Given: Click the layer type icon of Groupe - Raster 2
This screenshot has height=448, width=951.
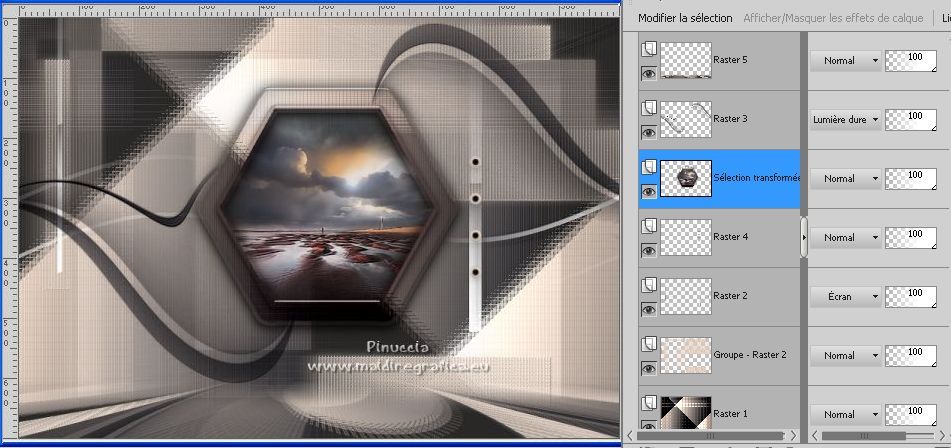Looking at the screenshot, I should pos(649,344).
